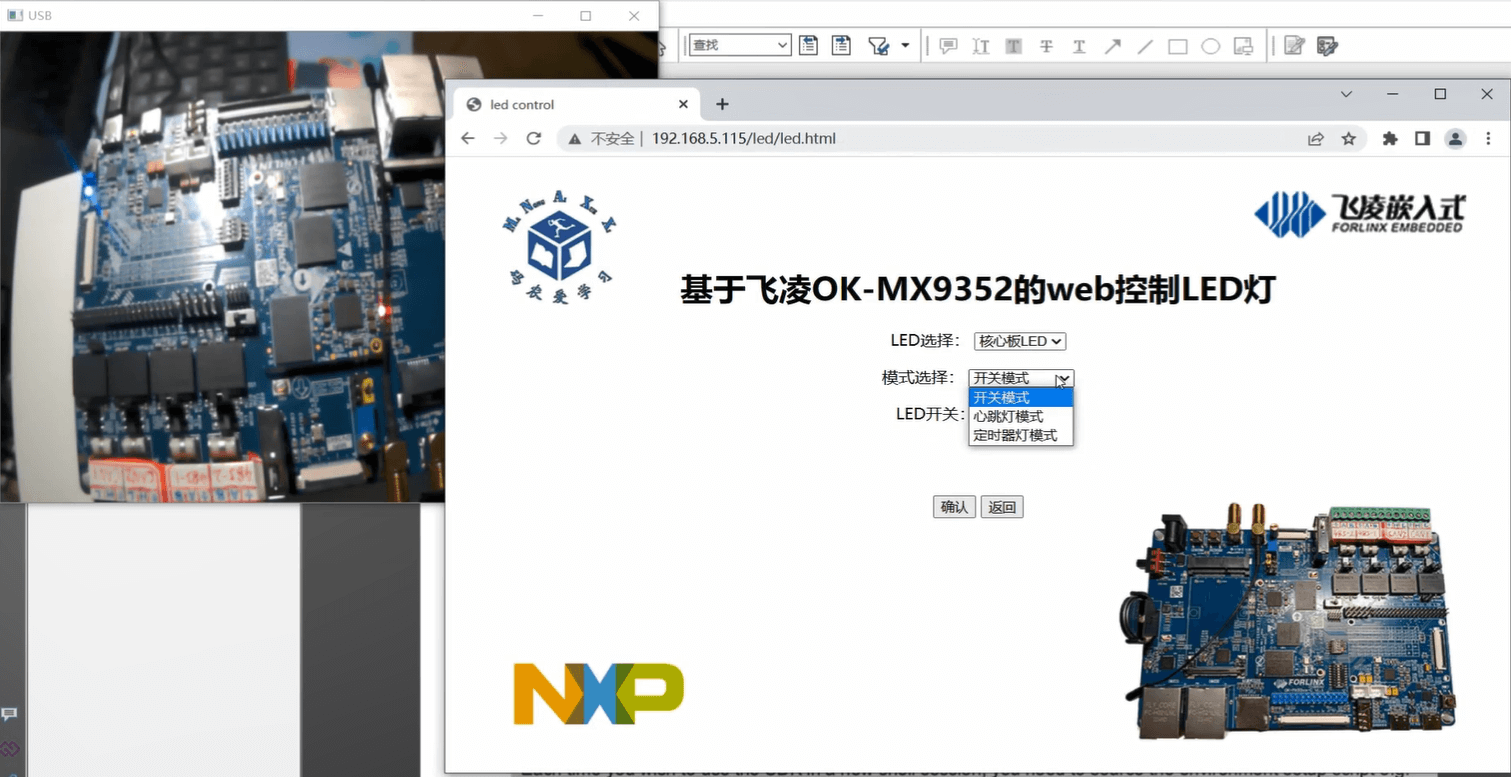The width and height of the screenshot is (1511, 777).
Task: Click the address bar URL 192.168.5.115/led/led.html
Action: pos(743,139)
